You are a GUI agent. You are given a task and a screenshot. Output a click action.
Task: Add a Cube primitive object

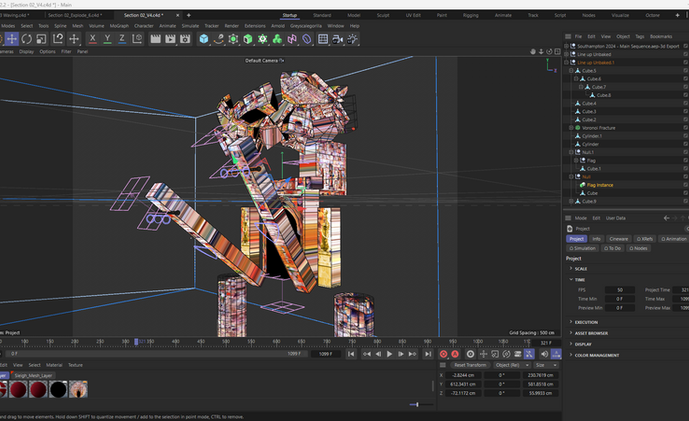click(x=204, y=39)
